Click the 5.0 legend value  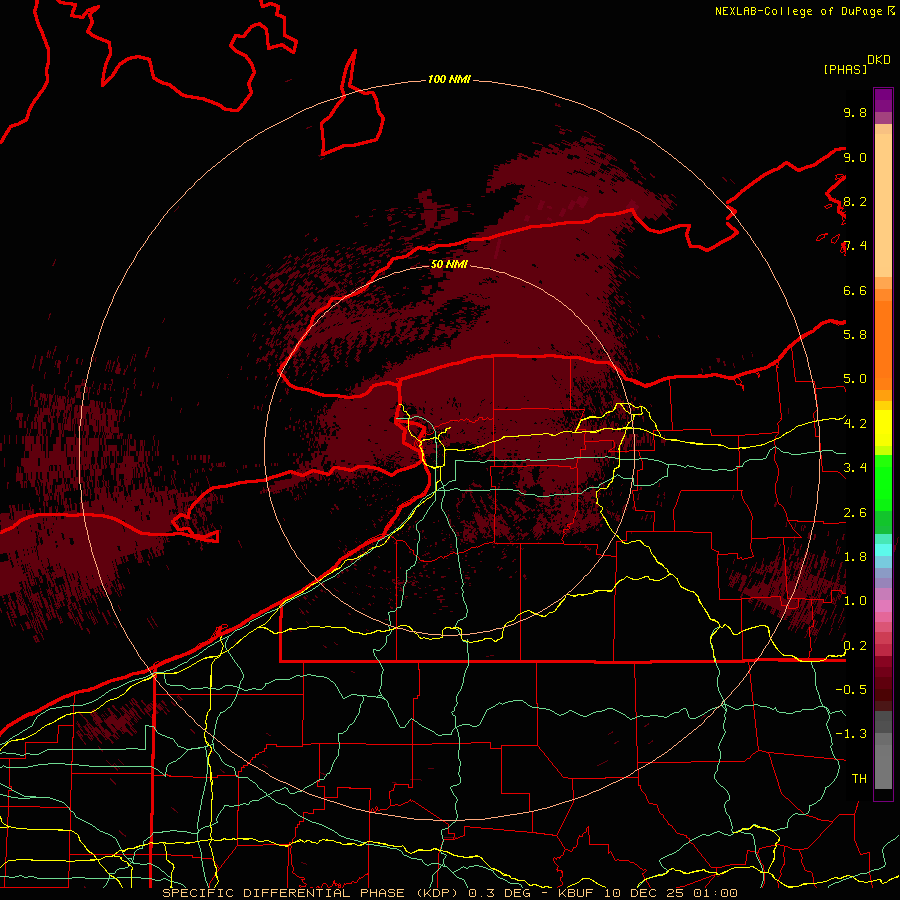[855, 379]
